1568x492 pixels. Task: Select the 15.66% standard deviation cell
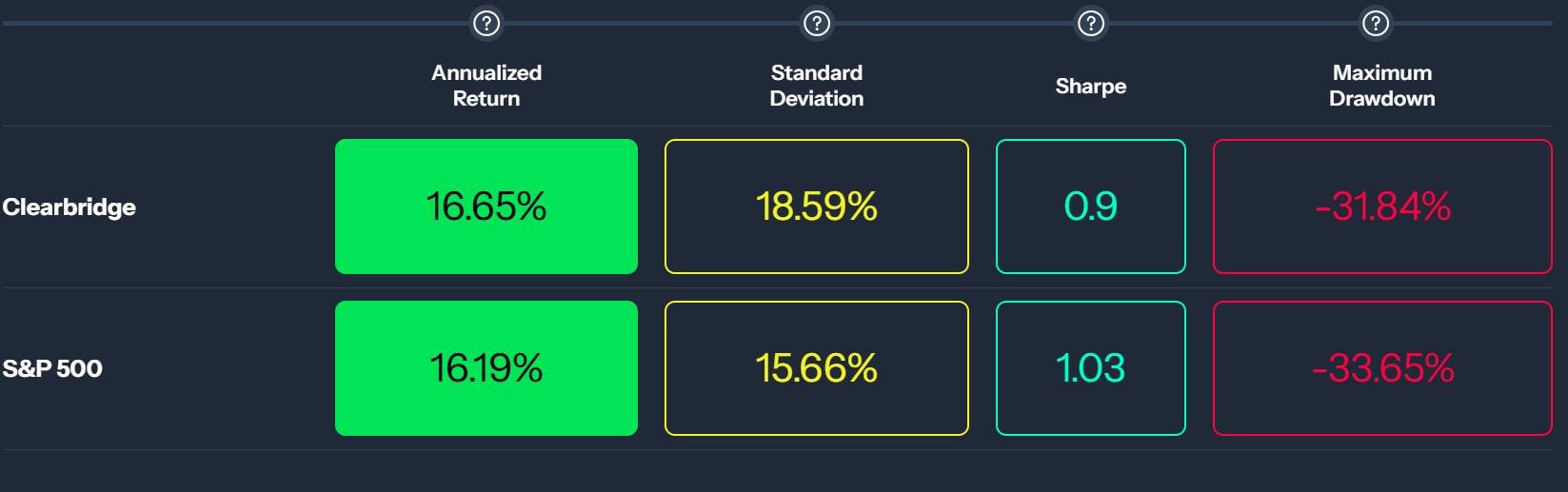point(817,368)
